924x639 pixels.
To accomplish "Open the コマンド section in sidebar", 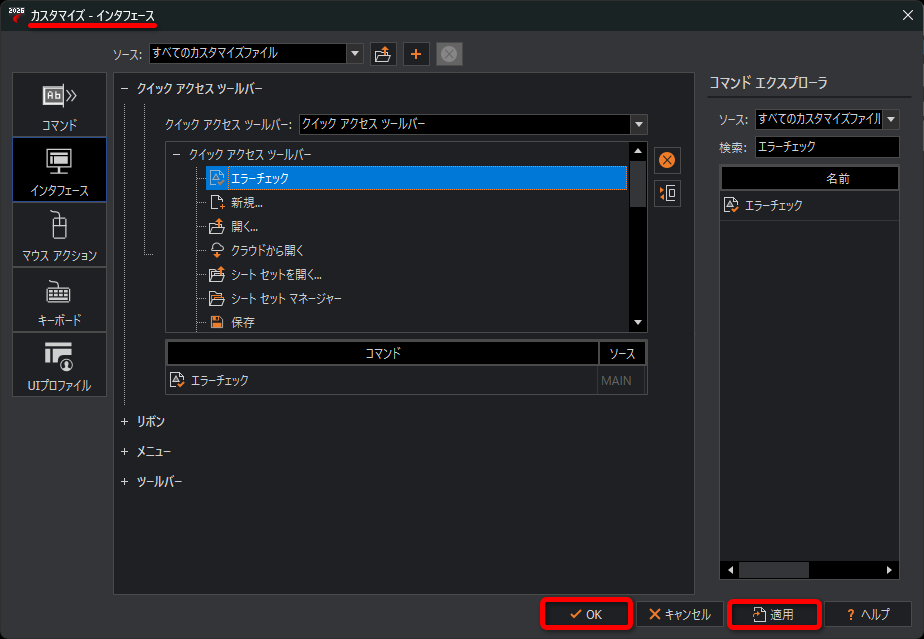I will coord(59,104).
